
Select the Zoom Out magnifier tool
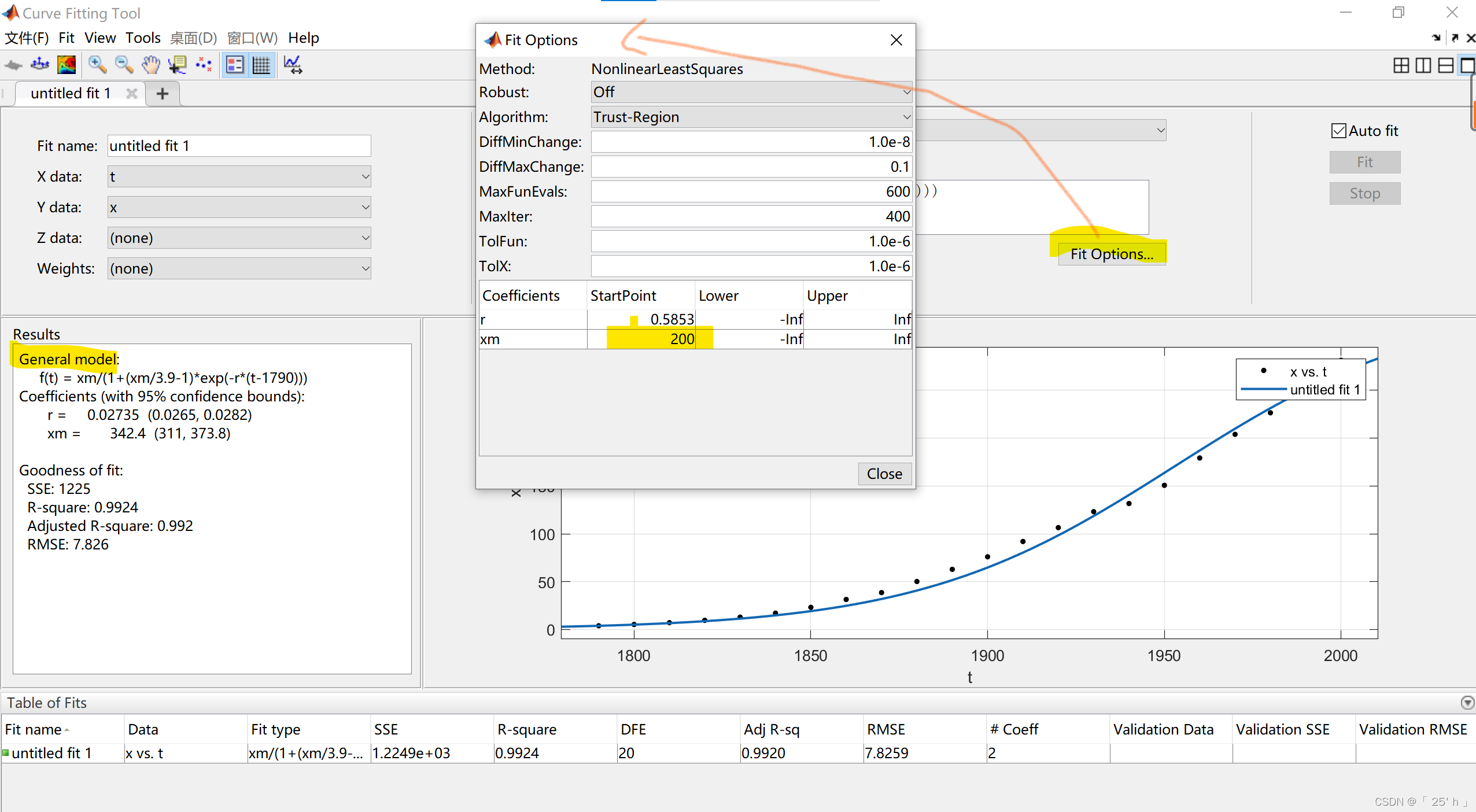tap(124, 65)
